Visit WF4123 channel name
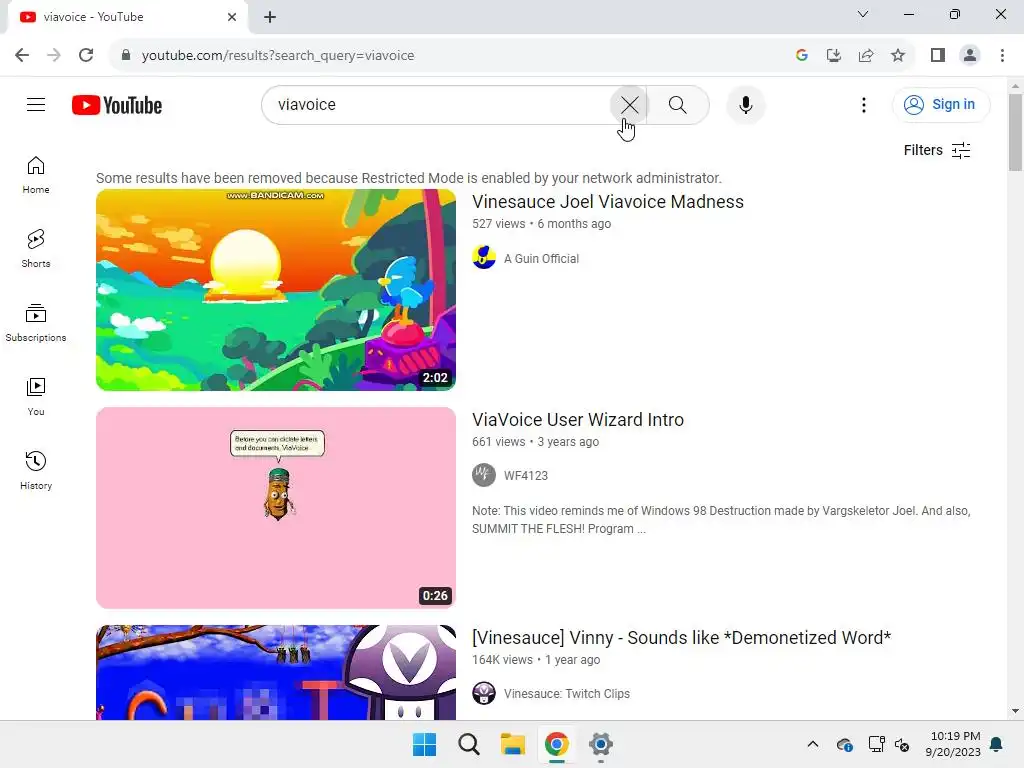 [x=526, y=476]
